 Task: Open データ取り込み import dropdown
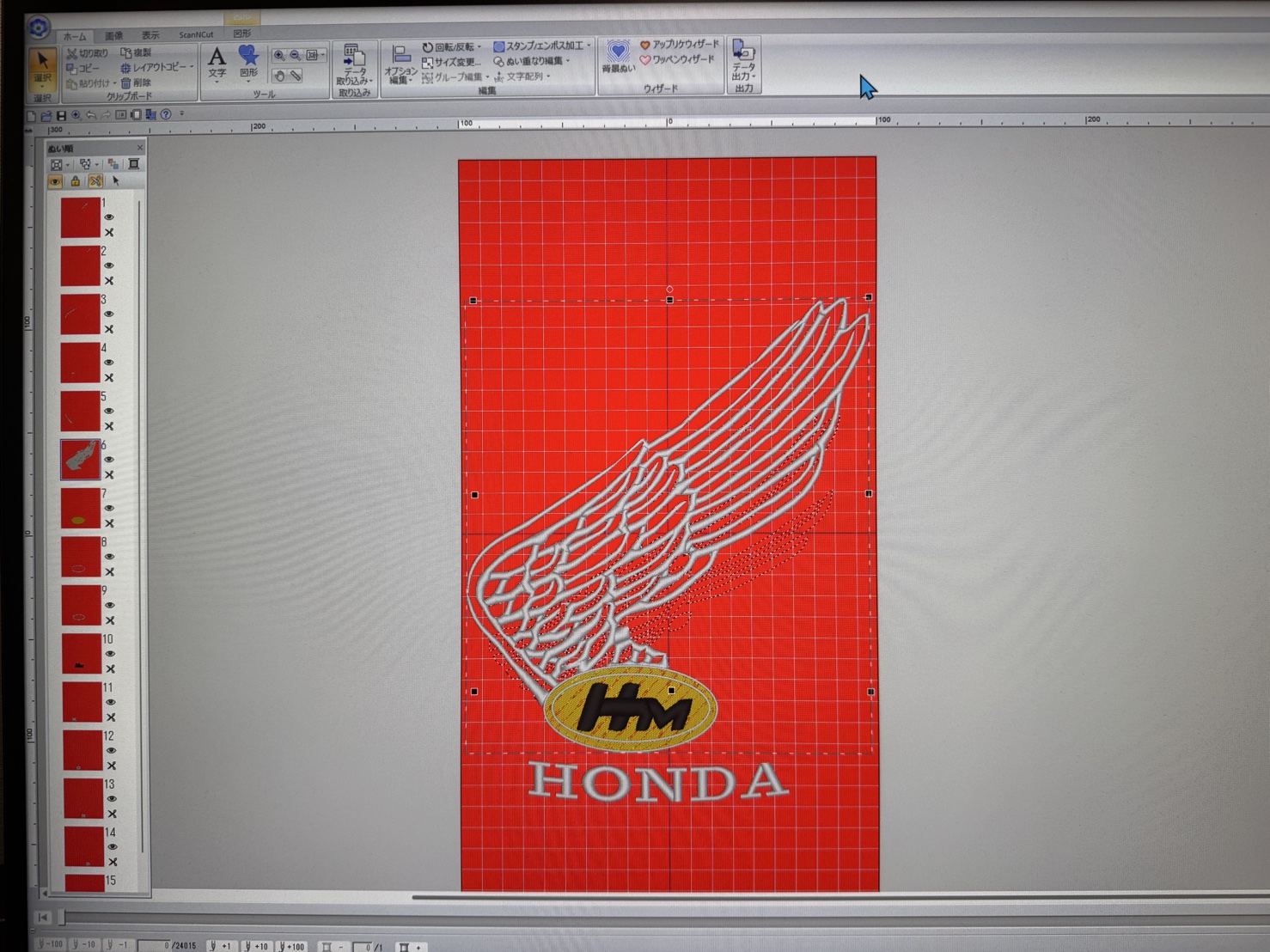tap(354, 65)
